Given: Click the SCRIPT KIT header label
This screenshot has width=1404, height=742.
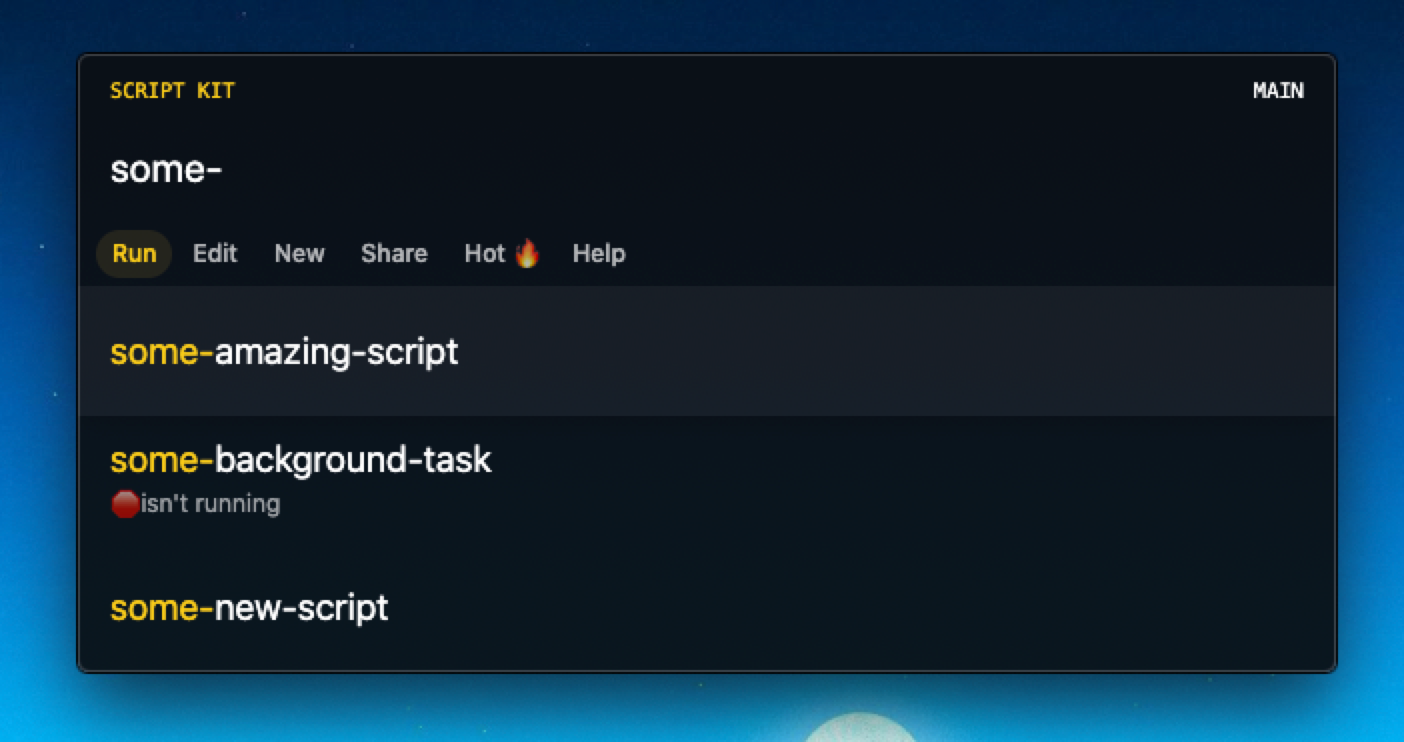Looking at the screenshot, I should tap(172, 91).
